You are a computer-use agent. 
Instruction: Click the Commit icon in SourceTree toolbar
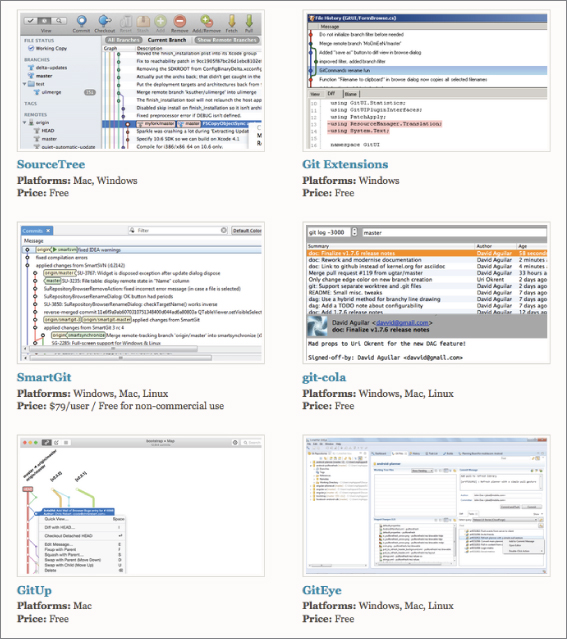pyautogui.click(x=82, y=21)
